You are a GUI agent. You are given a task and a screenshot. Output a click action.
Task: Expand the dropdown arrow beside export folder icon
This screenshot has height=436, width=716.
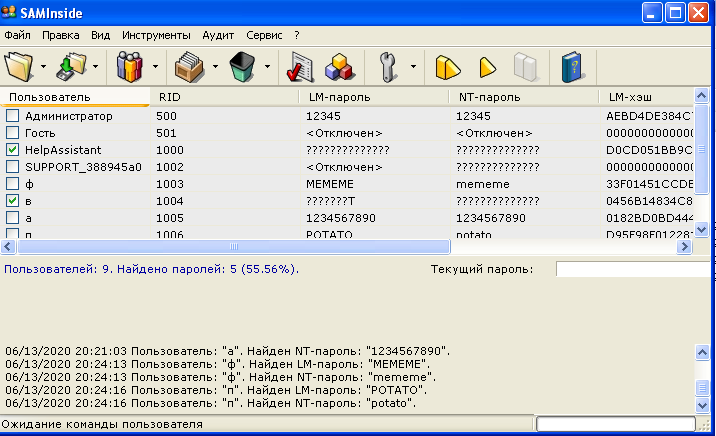pyautogui.click(x=95, y=67)
